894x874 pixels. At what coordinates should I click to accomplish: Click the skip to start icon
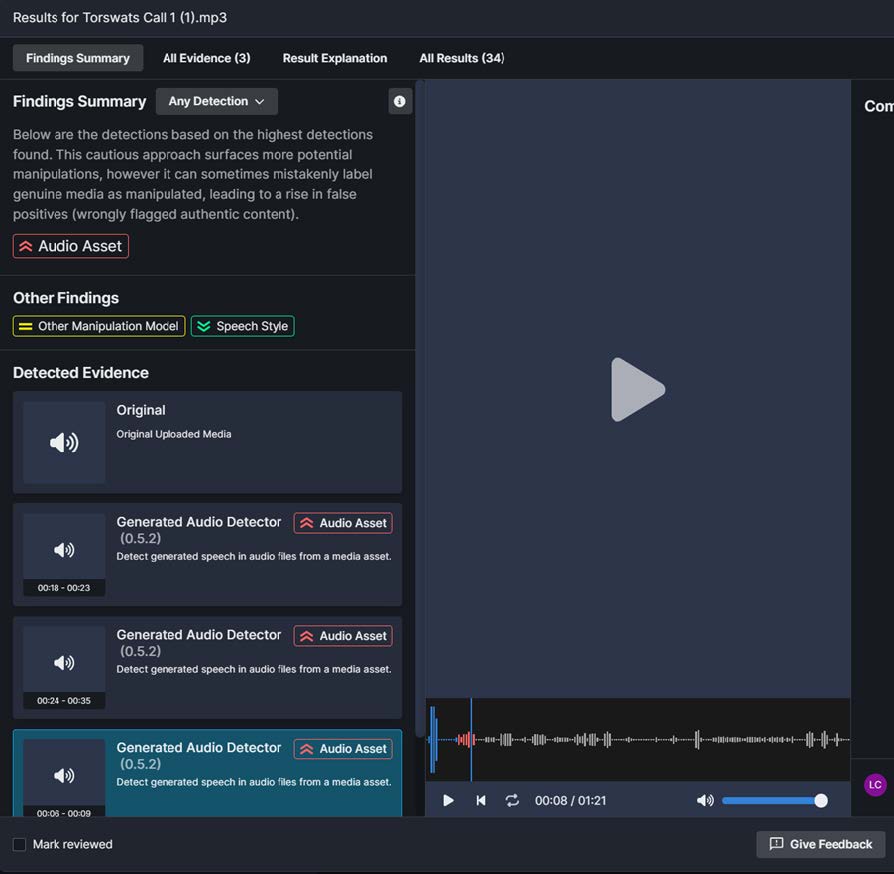click(481, 800)
